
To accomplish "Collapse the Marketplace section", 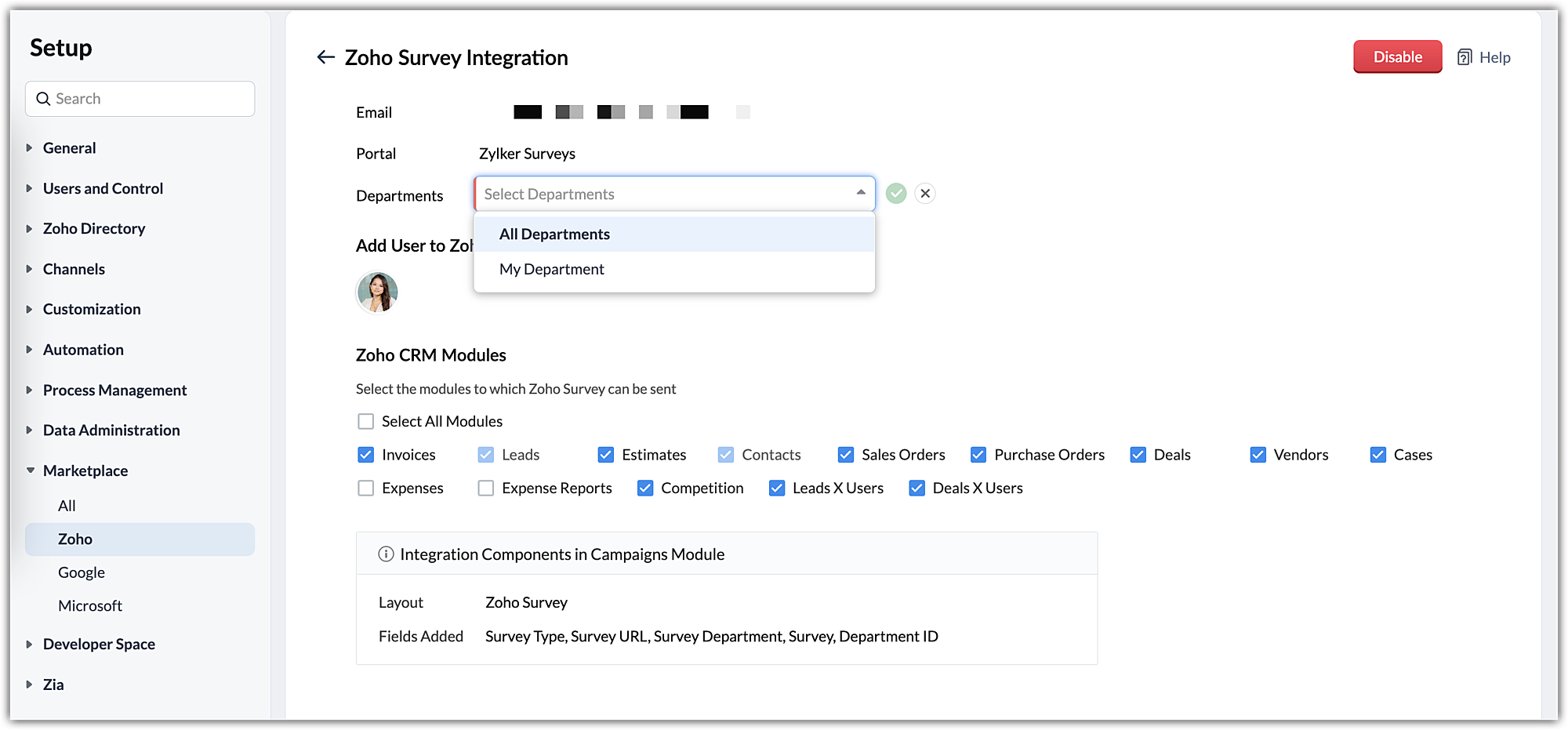I will 30,470.
